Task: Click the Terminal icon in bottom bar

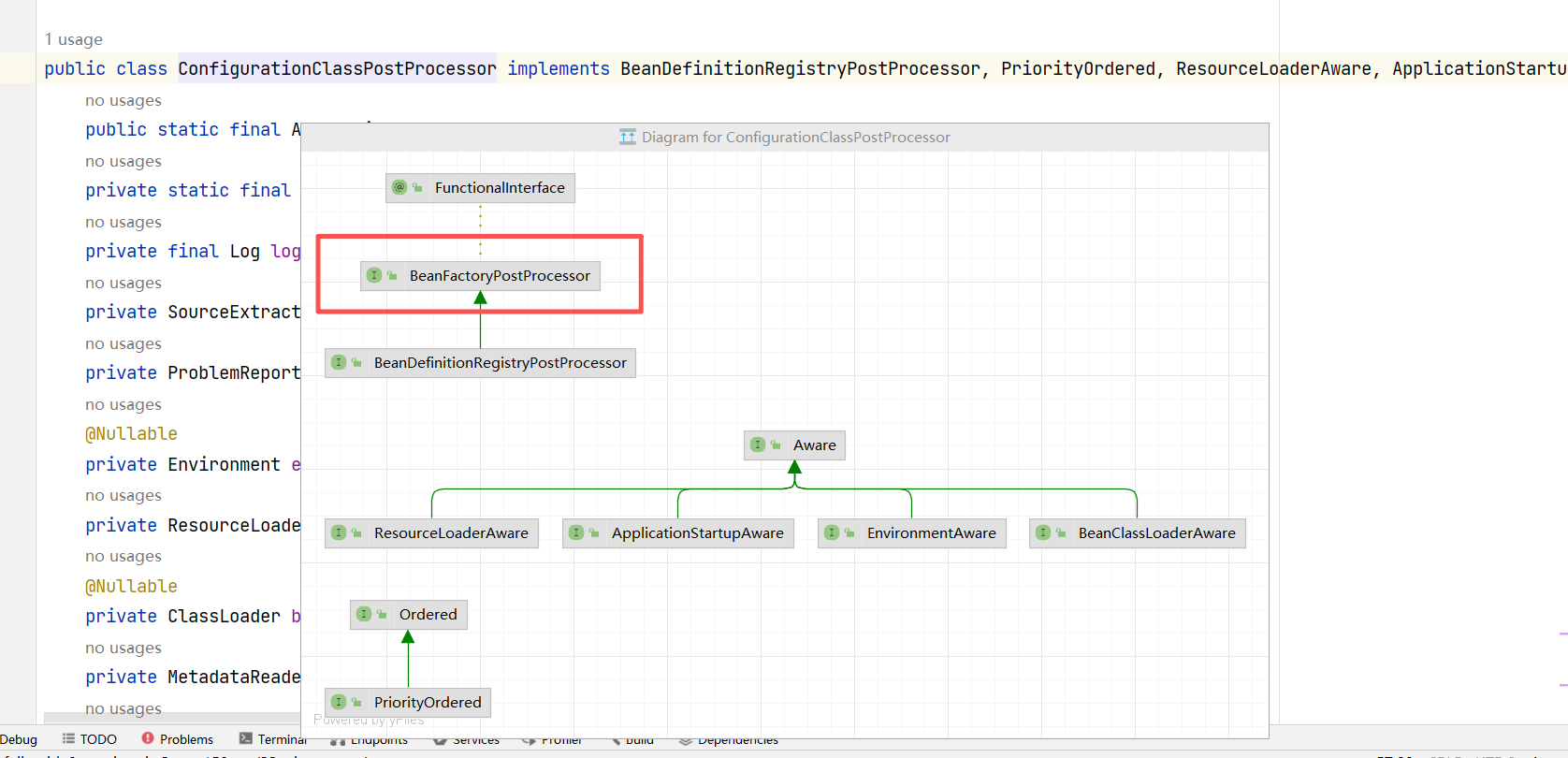Action: point(246,738)
